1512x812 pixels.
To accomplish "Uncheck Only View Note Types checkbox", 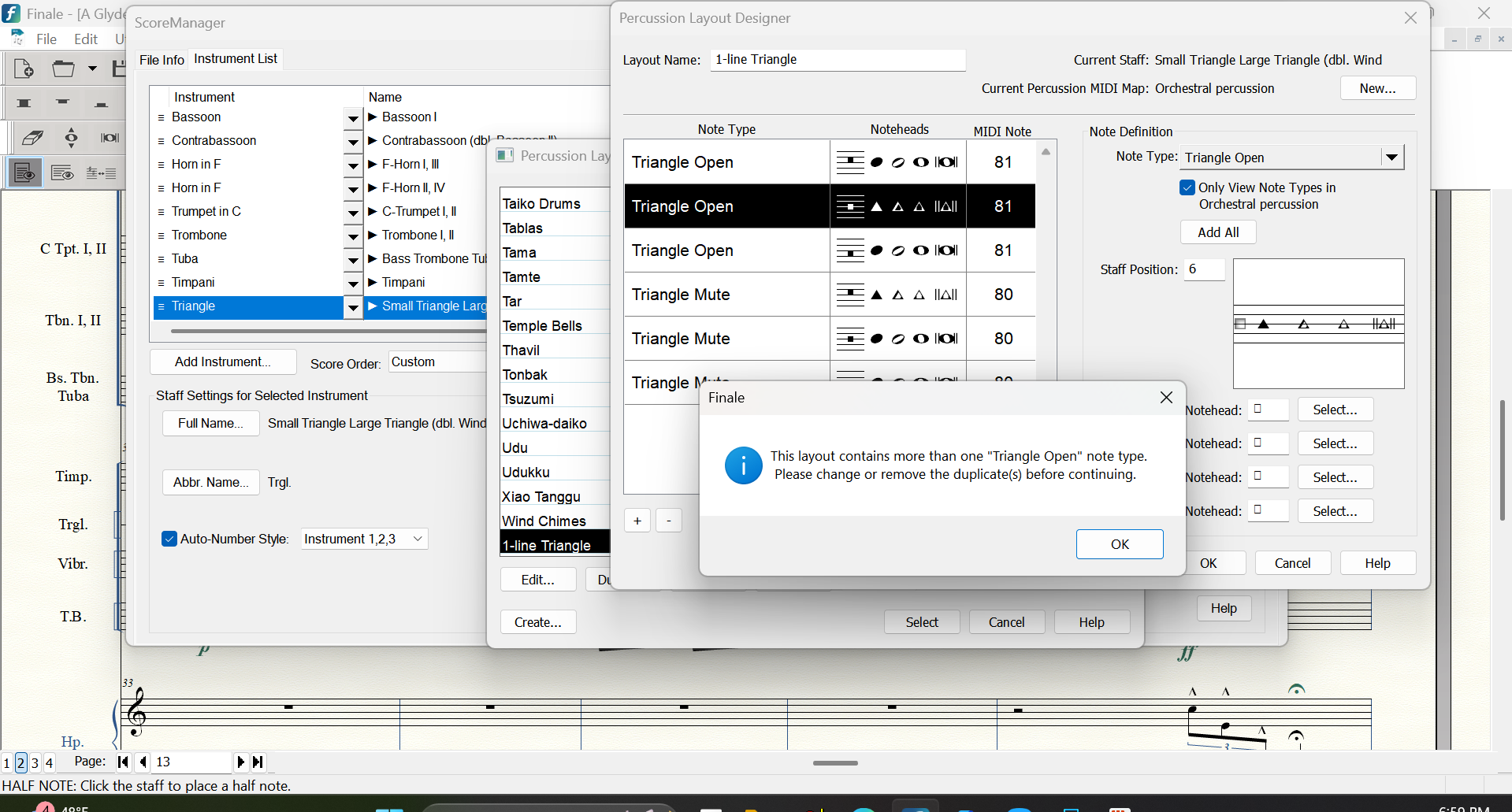I will tap(1187, 187).
